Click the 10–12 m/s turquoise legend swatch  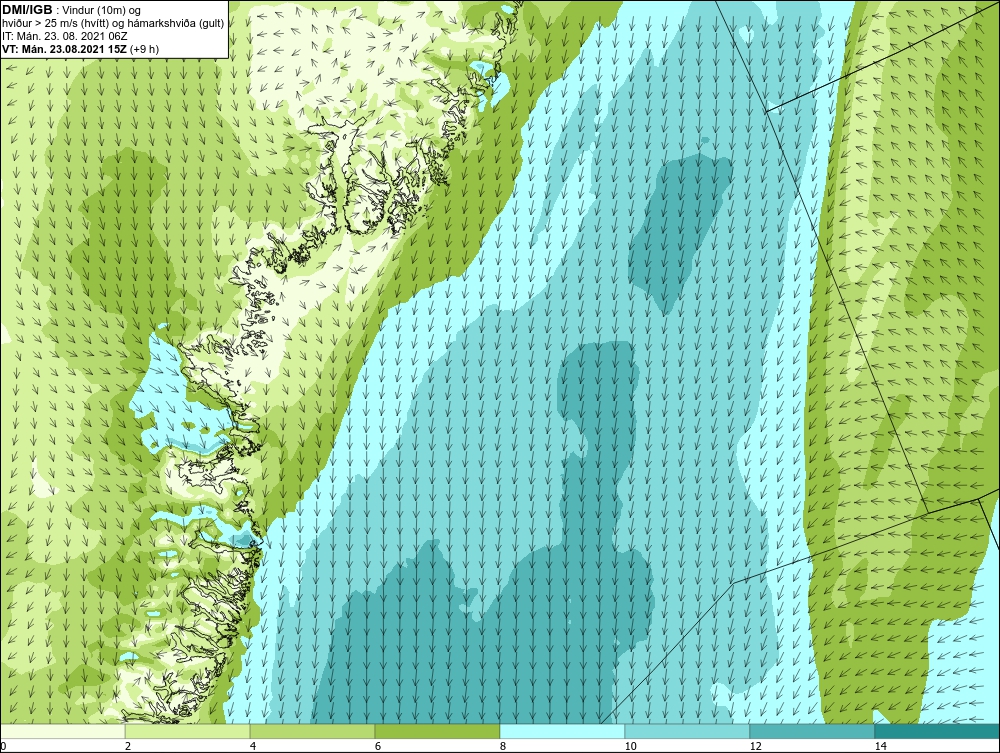(x=688, y=731)
